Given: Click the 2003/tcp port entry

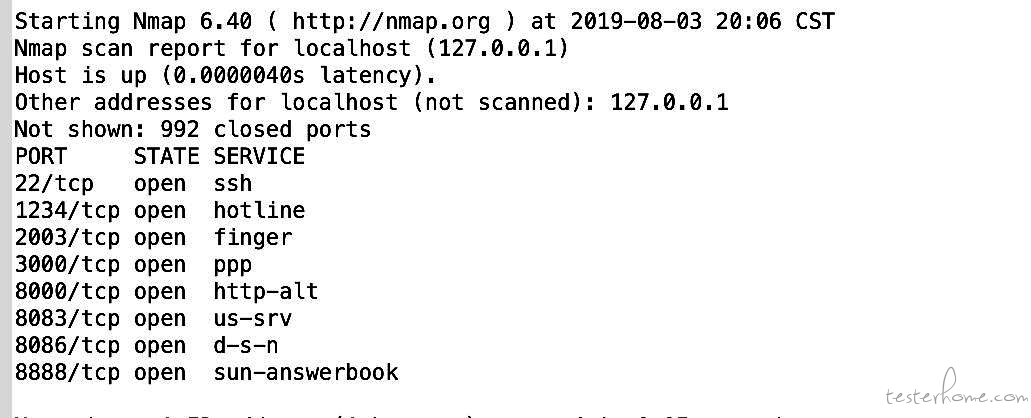Looking at the screenshot, I should 67,237.
